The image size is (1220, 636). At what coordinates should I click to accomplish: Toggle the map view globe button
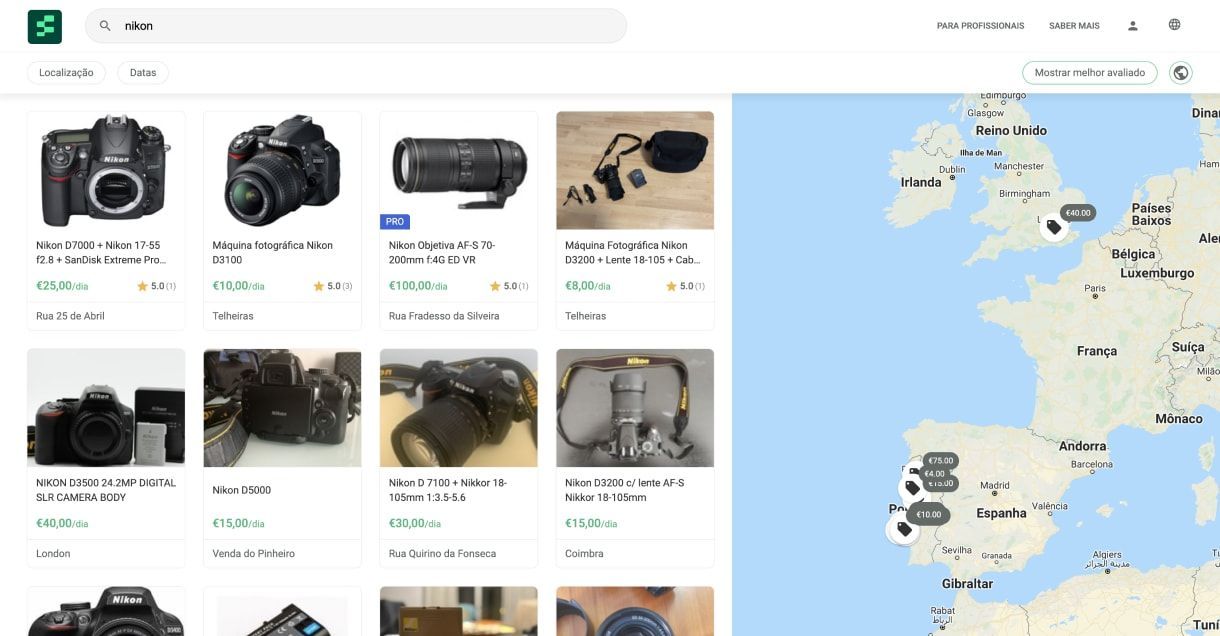click(x=1181, y=73)
